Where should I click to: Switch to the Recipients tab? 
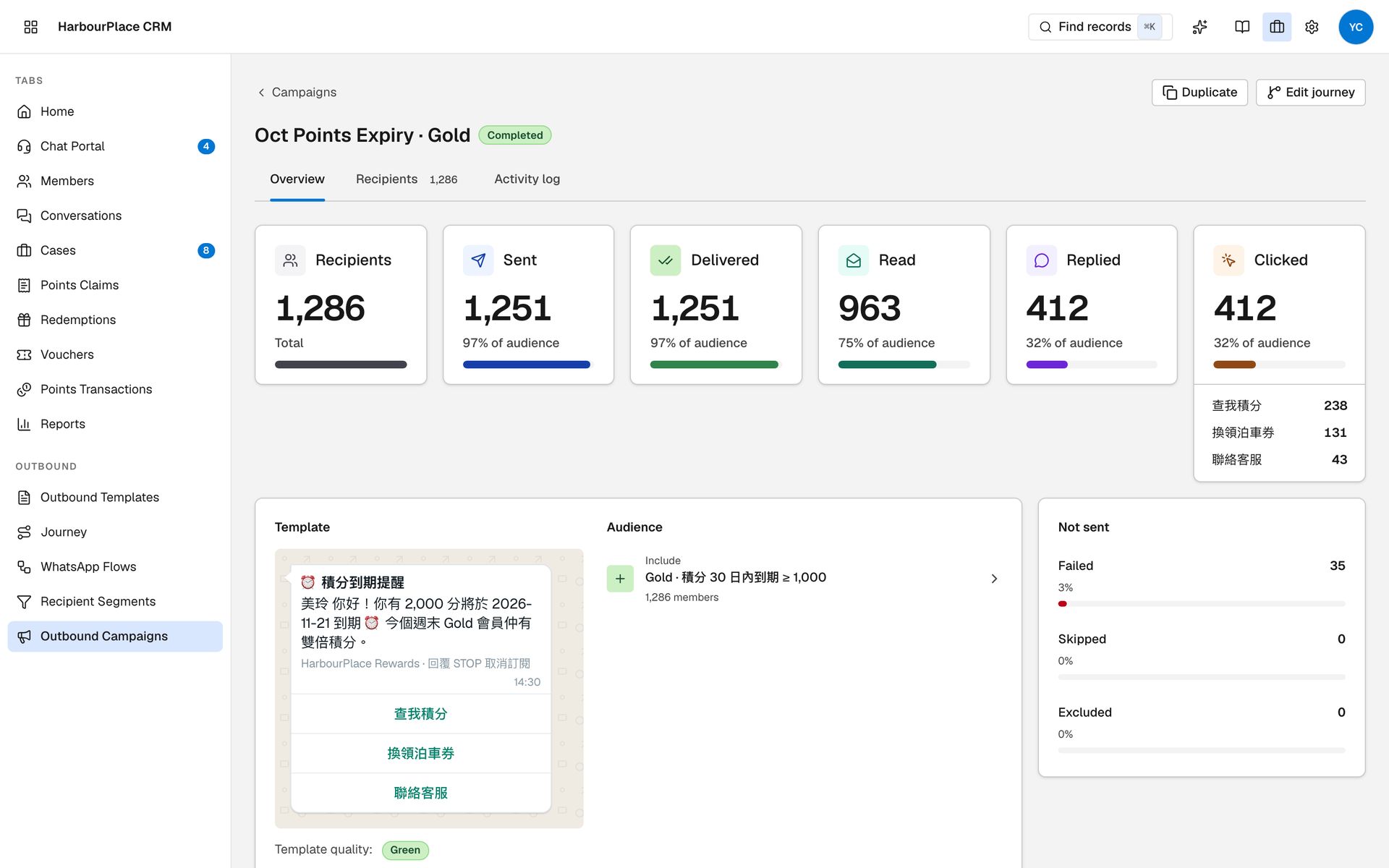[407, 179]
